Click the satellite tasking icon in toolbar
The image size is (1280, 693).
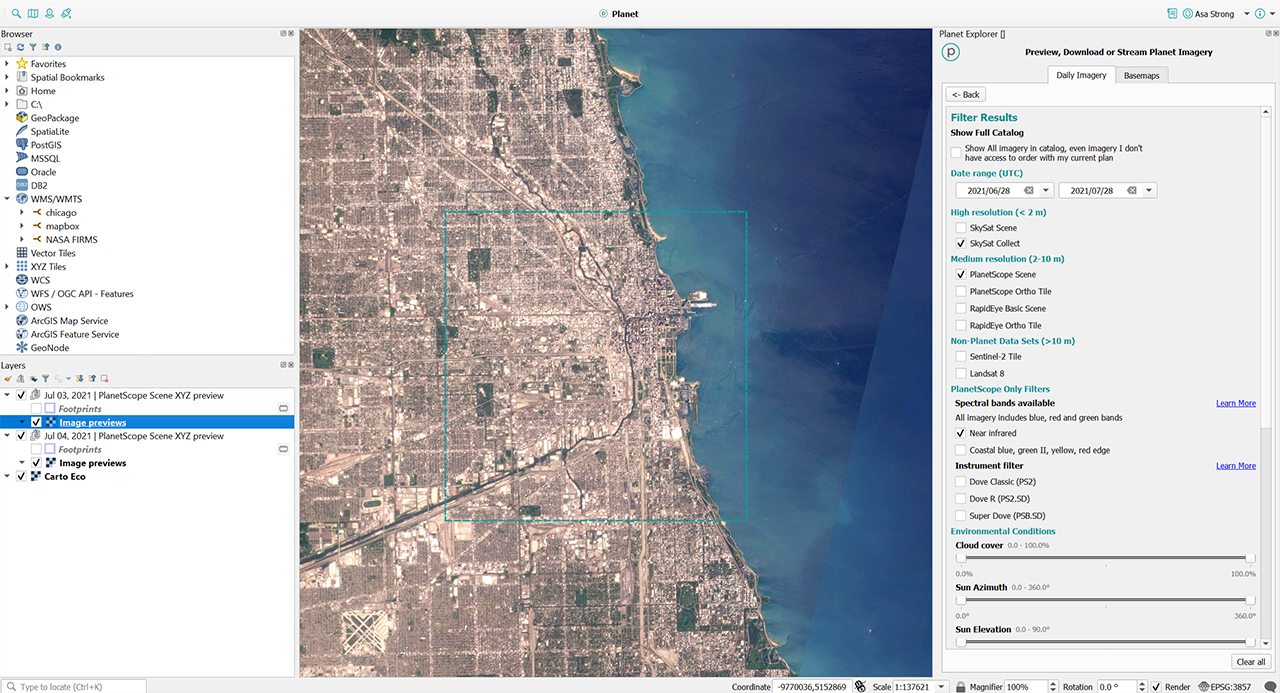pos(66,14)
